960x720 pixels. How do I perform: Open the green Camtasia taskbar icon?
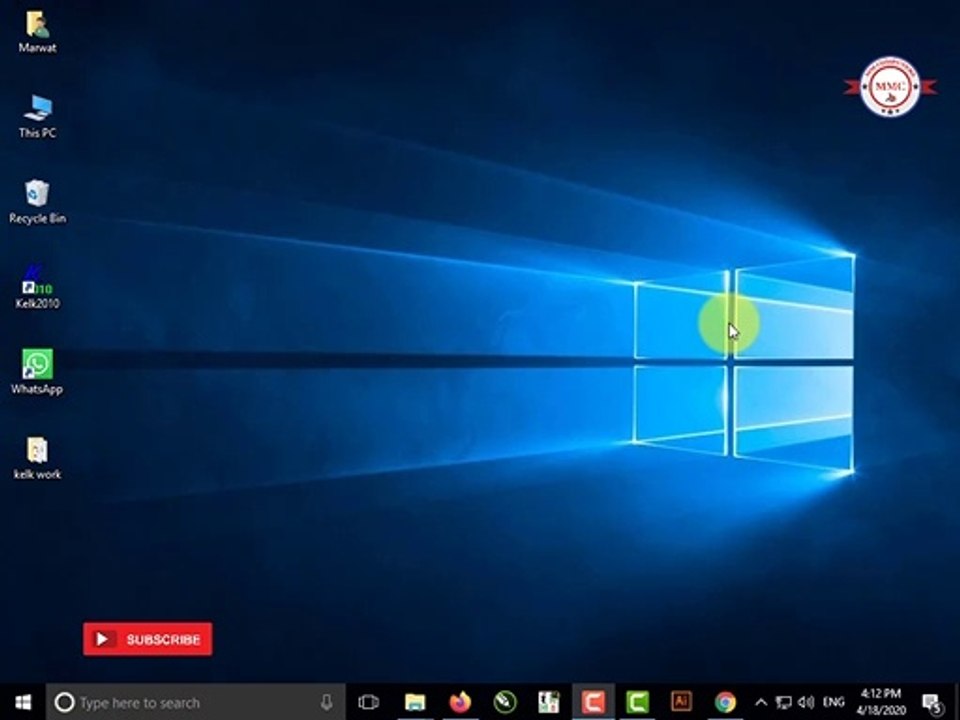637,702
